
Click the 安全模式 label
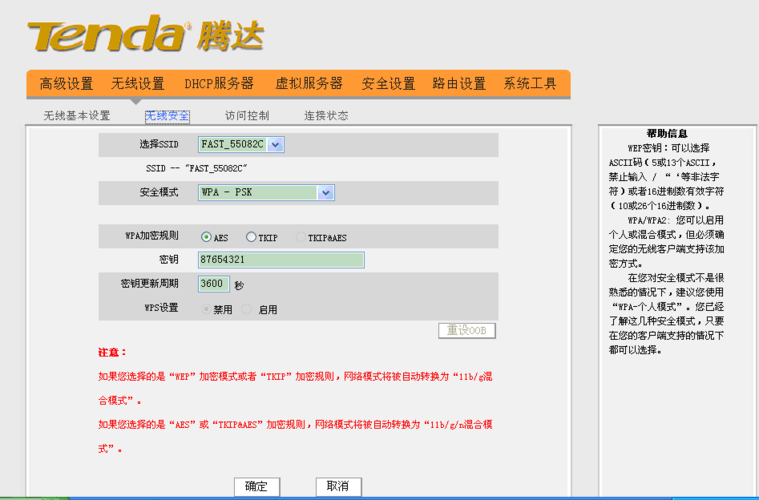pos(159,192)
